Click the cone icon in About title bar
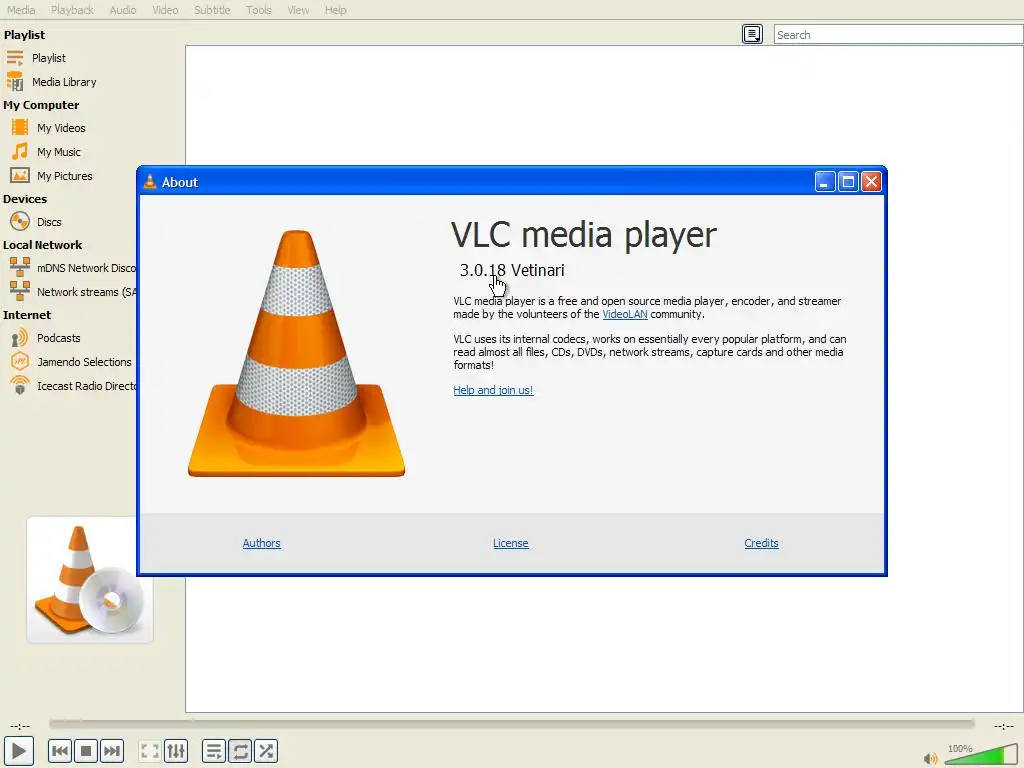Screen dimensions: 1024x768 point(150,182)
